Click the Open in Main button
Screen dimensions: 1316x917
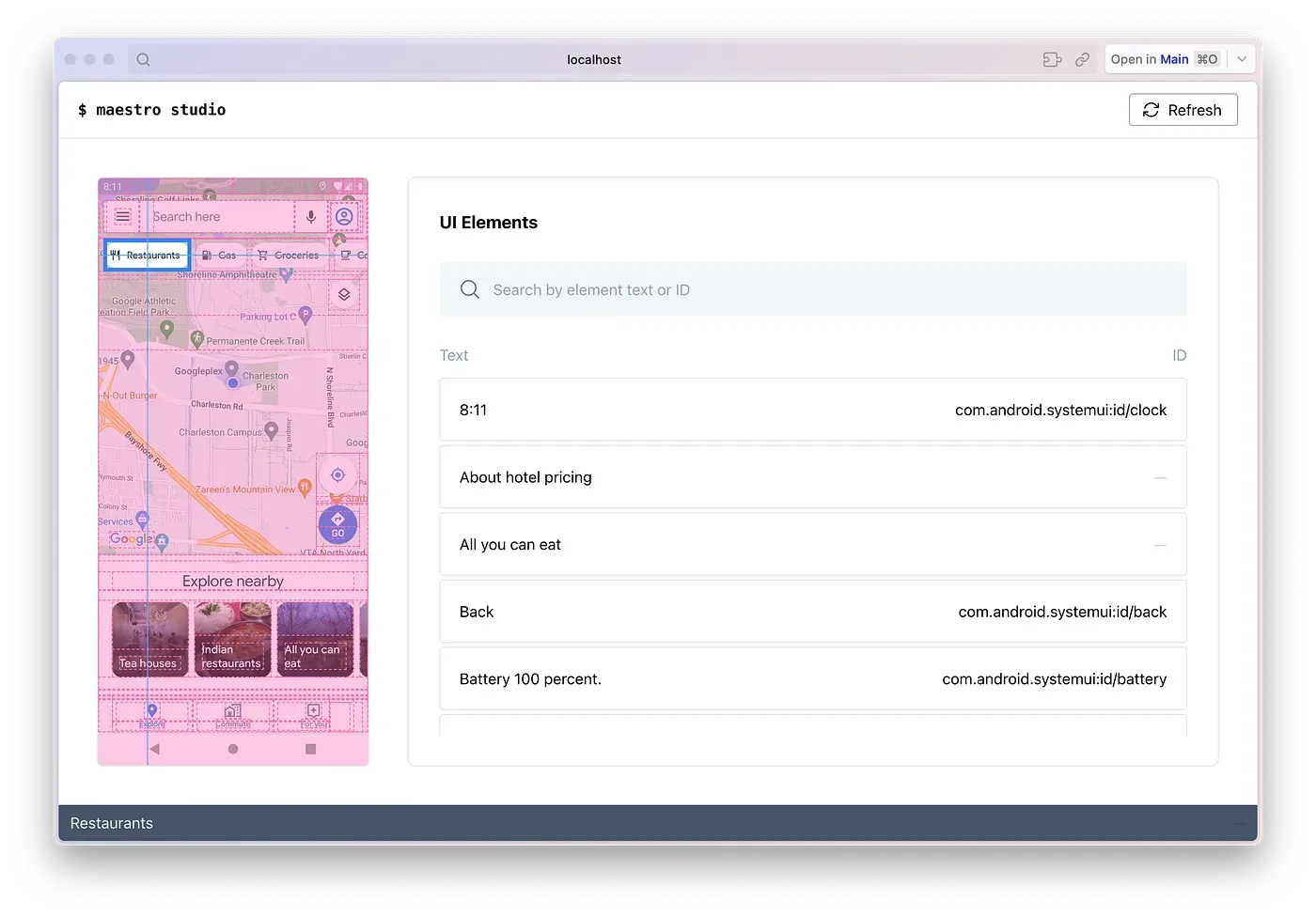(x=1164, y=59)
